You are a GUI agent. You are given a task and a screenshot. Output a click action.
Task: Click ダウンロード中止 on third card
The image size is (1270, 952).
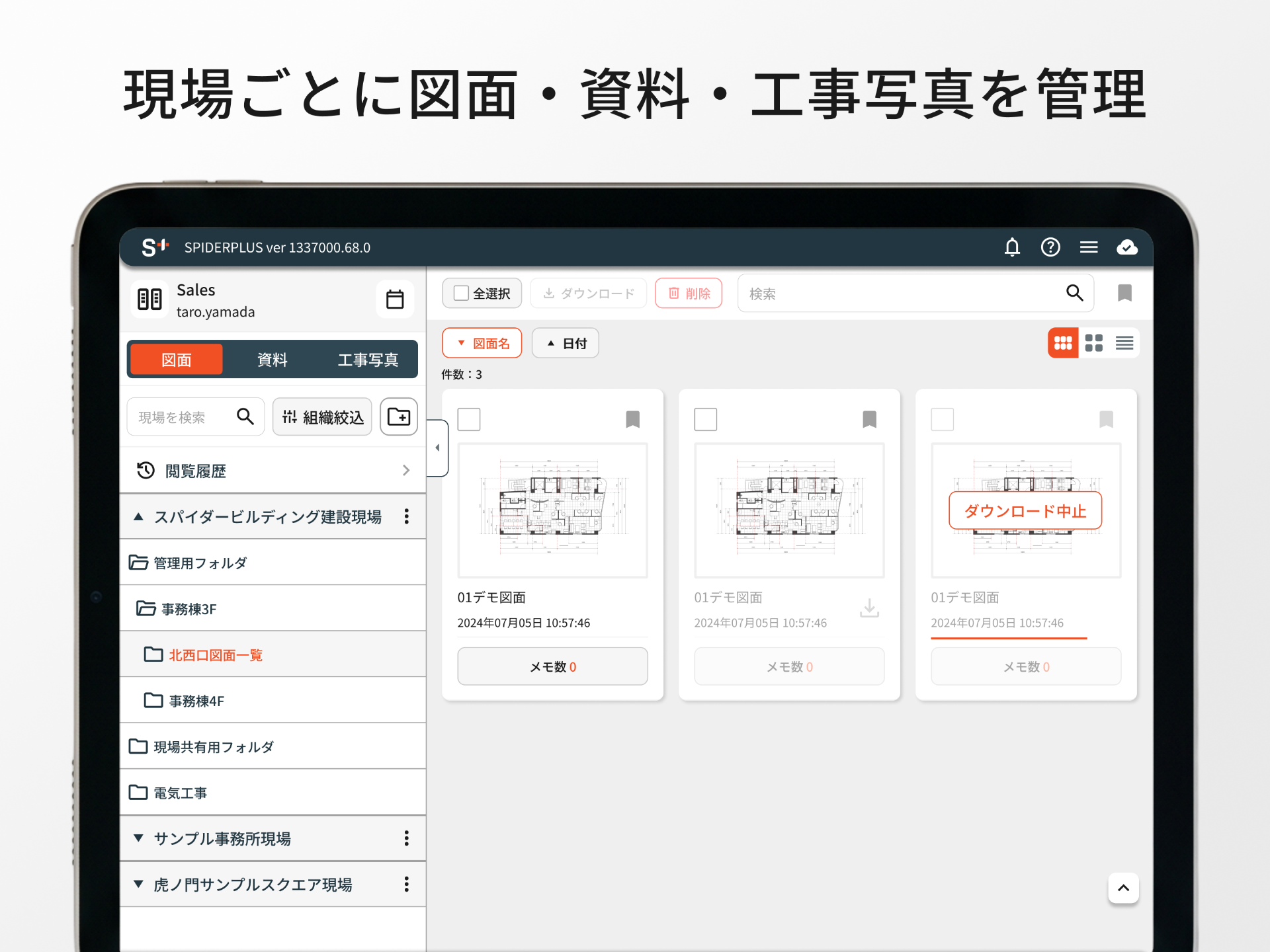(x=1025, y=510)
